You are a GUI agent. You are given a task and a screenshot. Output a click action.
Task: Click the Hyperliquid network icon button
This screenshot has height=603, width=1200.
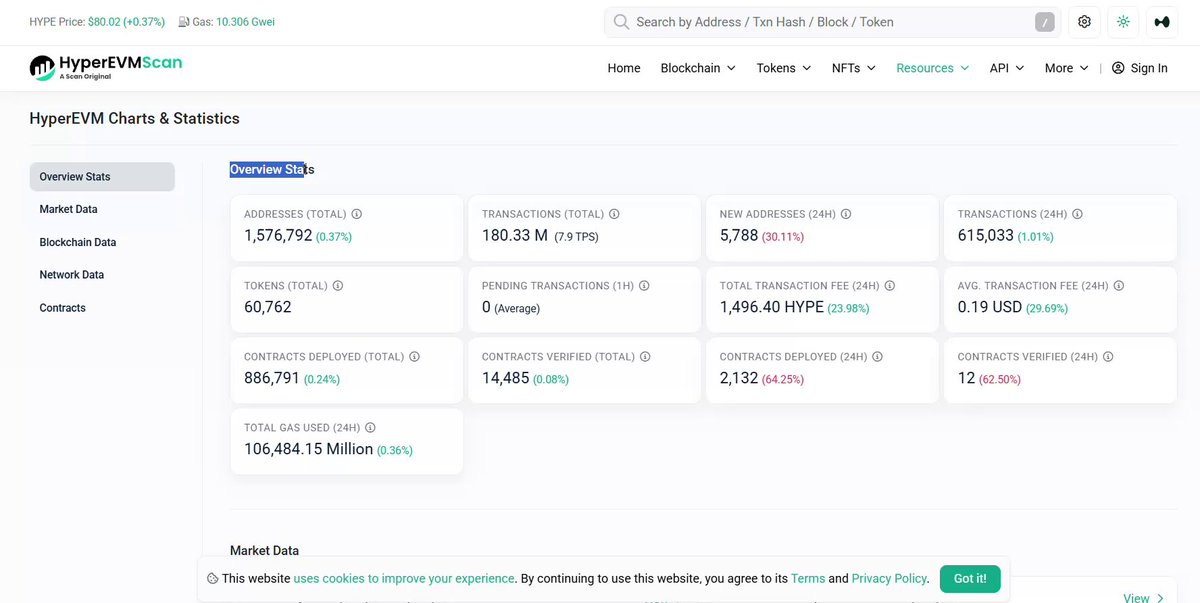point(1161,22)
